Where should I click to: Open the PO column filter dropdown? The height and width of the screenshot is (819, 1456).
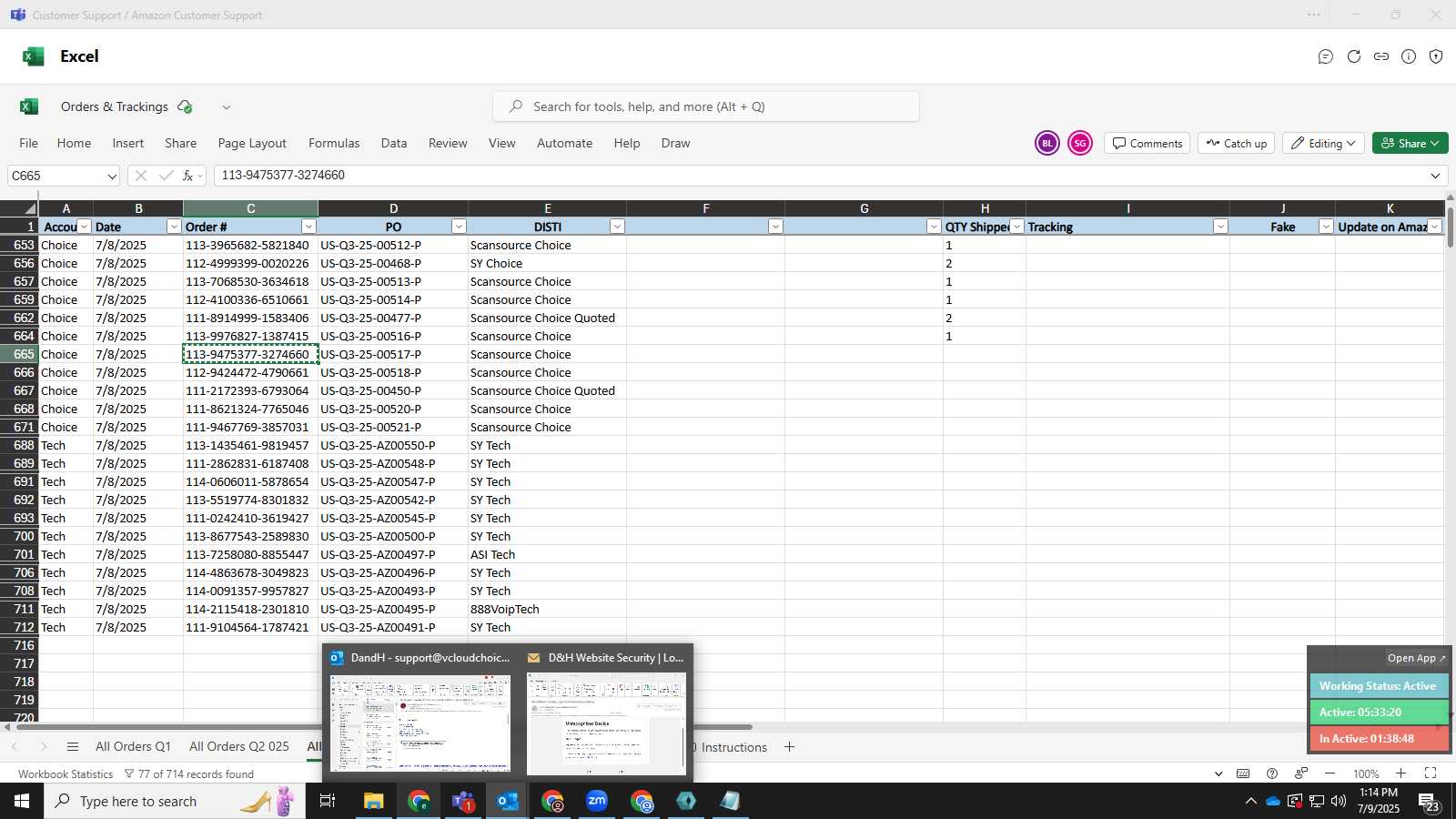click(459, 227)
